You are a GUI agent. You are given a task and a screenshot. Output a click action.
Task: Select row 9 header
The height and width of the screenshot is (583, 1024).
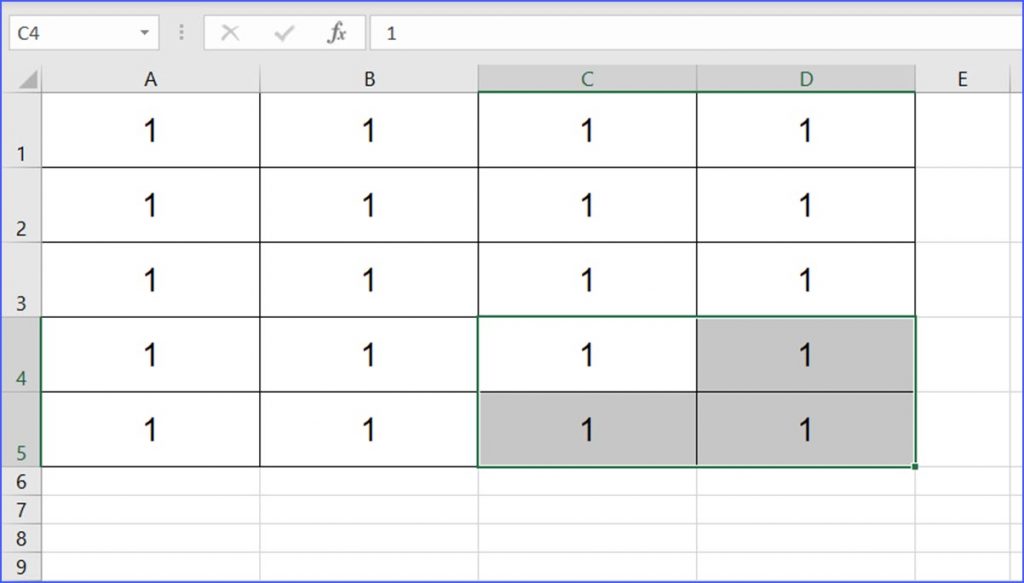21,567
